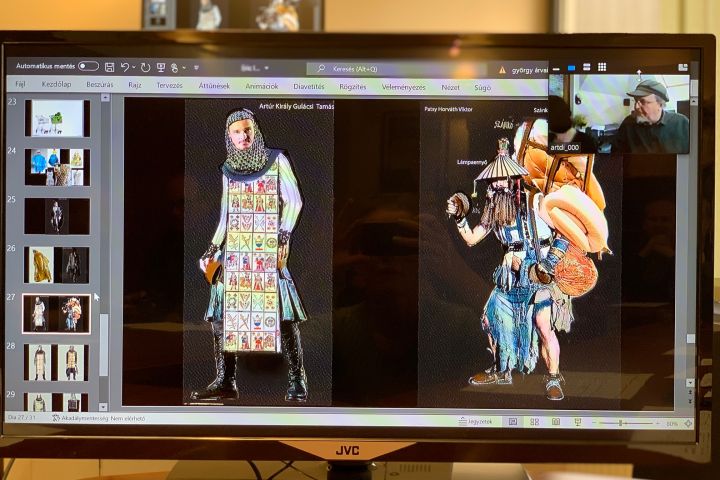Viewport: 720px width, 480px height.
Task: Click the Redo icon
Action: (x=145, y=68)
